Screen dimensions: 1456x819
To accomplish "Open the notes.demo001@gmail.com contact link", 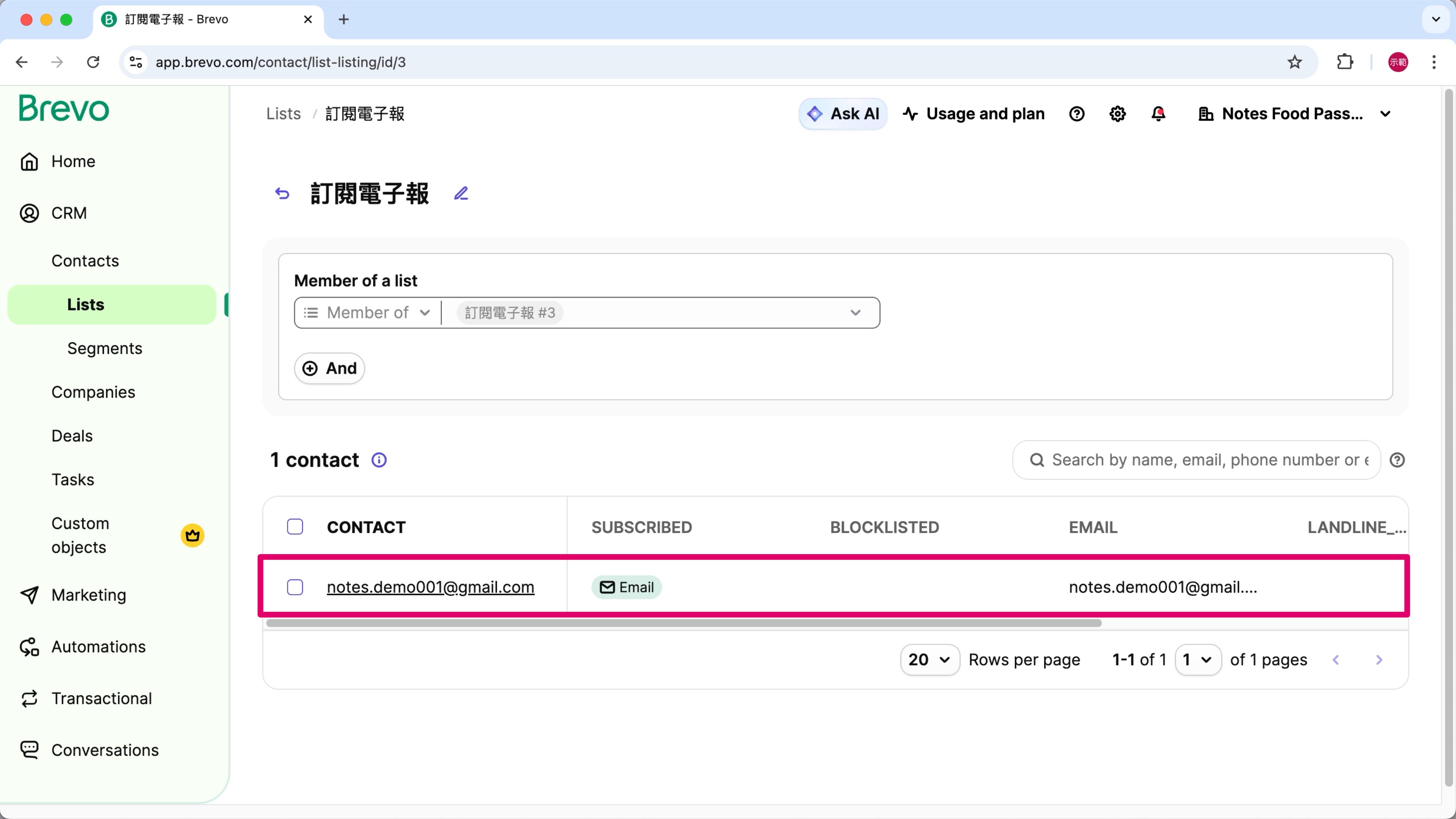I will 430,587.
